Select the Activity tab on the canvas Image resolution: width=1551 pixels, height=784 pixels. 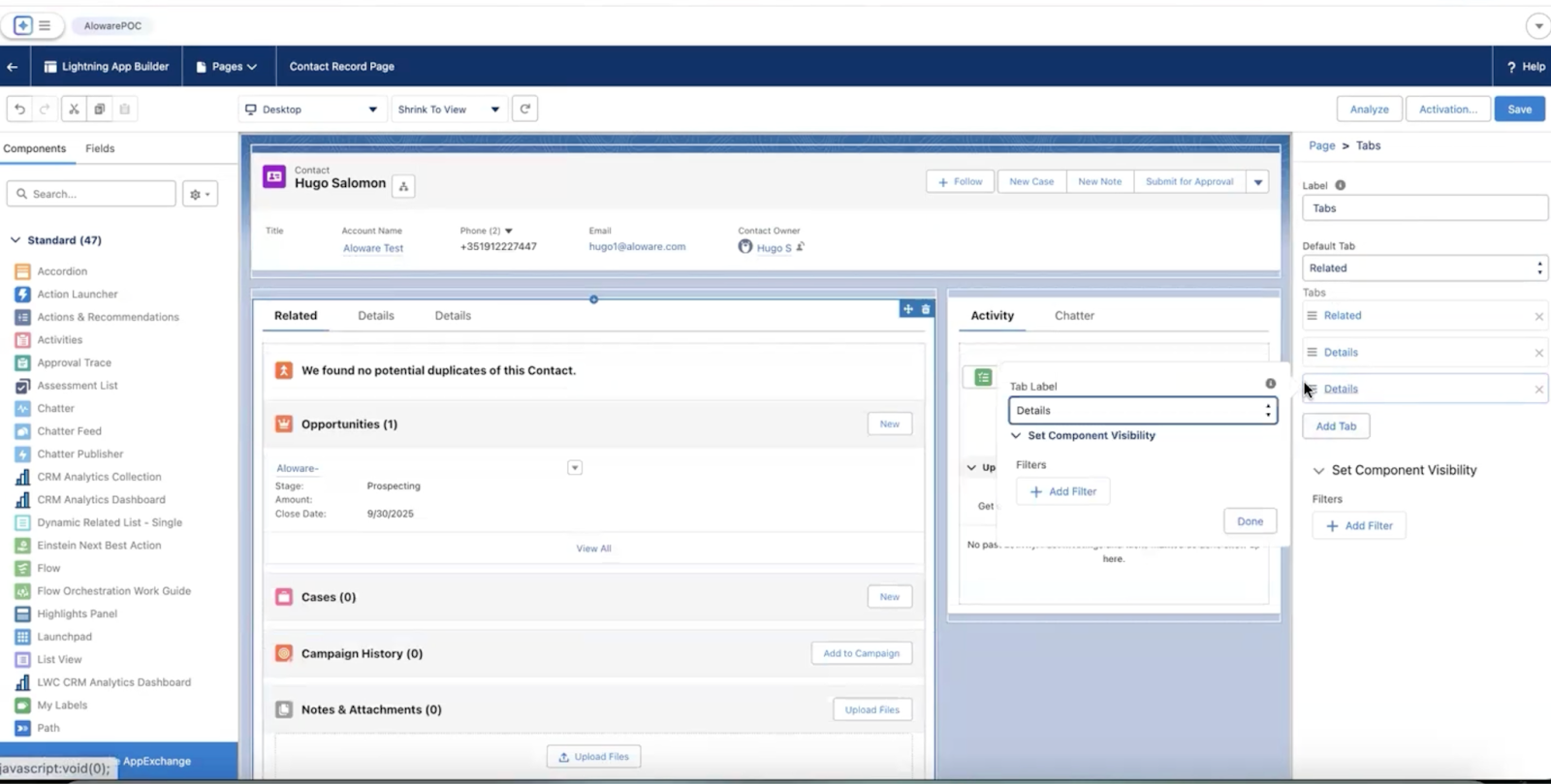[x=993, y=316]
